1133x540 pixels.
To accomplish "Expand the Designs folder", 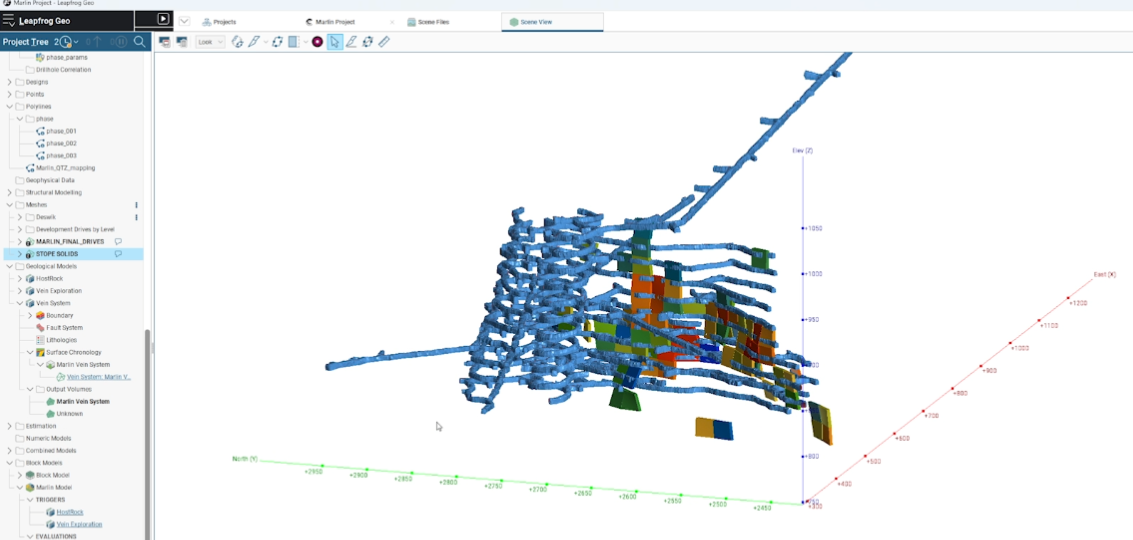I will coord(10,82).
